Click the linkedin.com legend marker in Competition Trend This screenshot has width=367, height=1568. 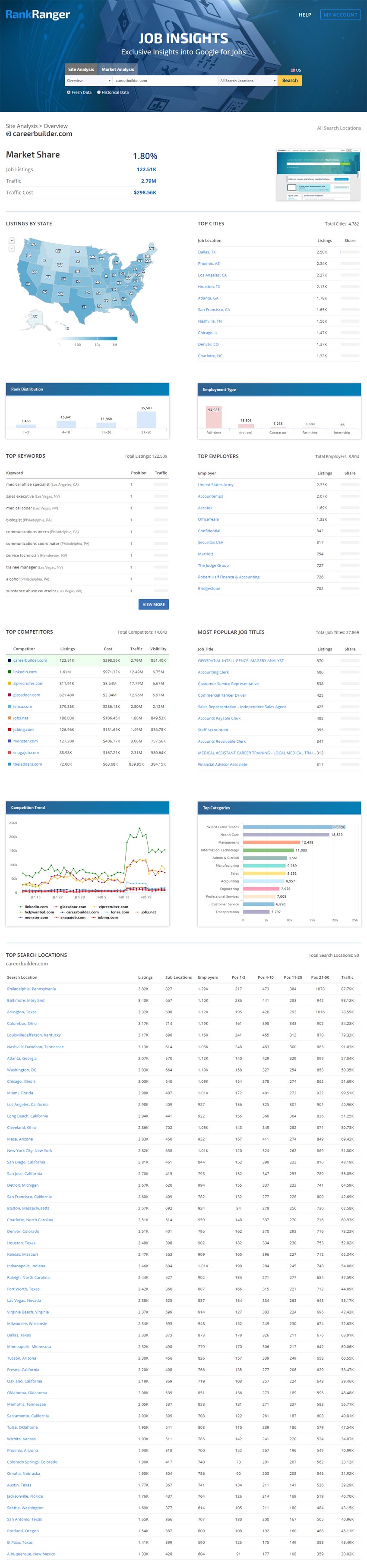pyautogui.click(x=21, y=906)
